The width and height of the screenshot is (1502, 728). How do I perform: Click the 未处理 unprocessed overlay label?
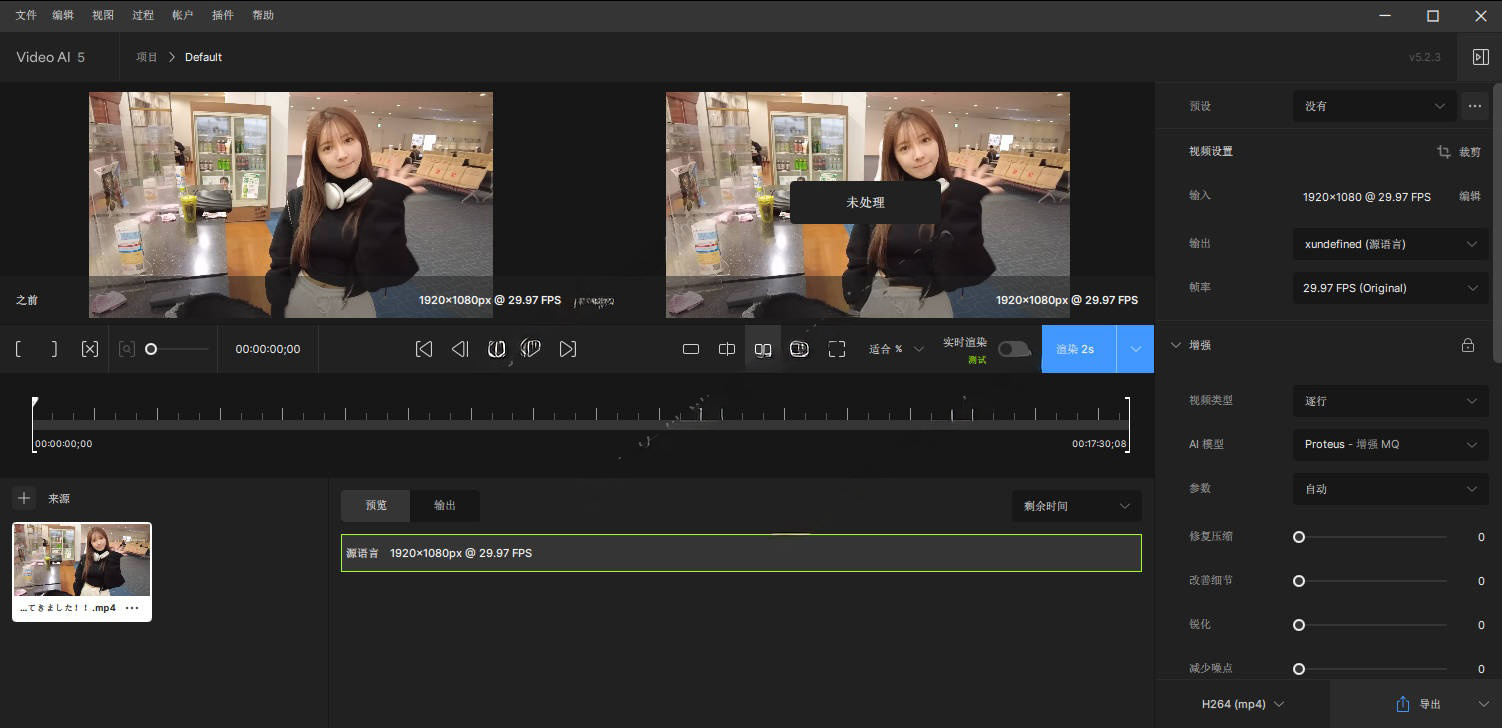click(x=865, y=202)
